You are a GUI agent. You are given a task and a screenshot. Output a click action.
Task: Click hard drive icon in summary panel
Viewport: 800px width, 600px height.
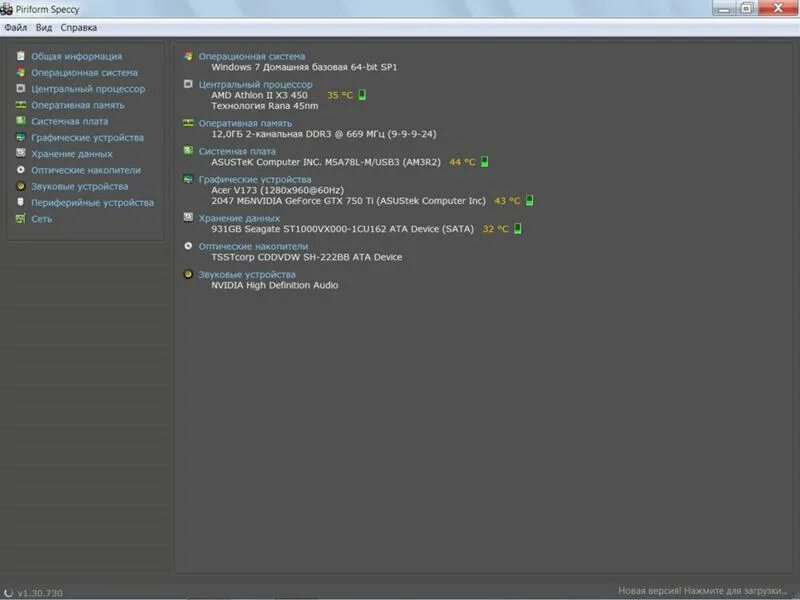tap(188, 217)
